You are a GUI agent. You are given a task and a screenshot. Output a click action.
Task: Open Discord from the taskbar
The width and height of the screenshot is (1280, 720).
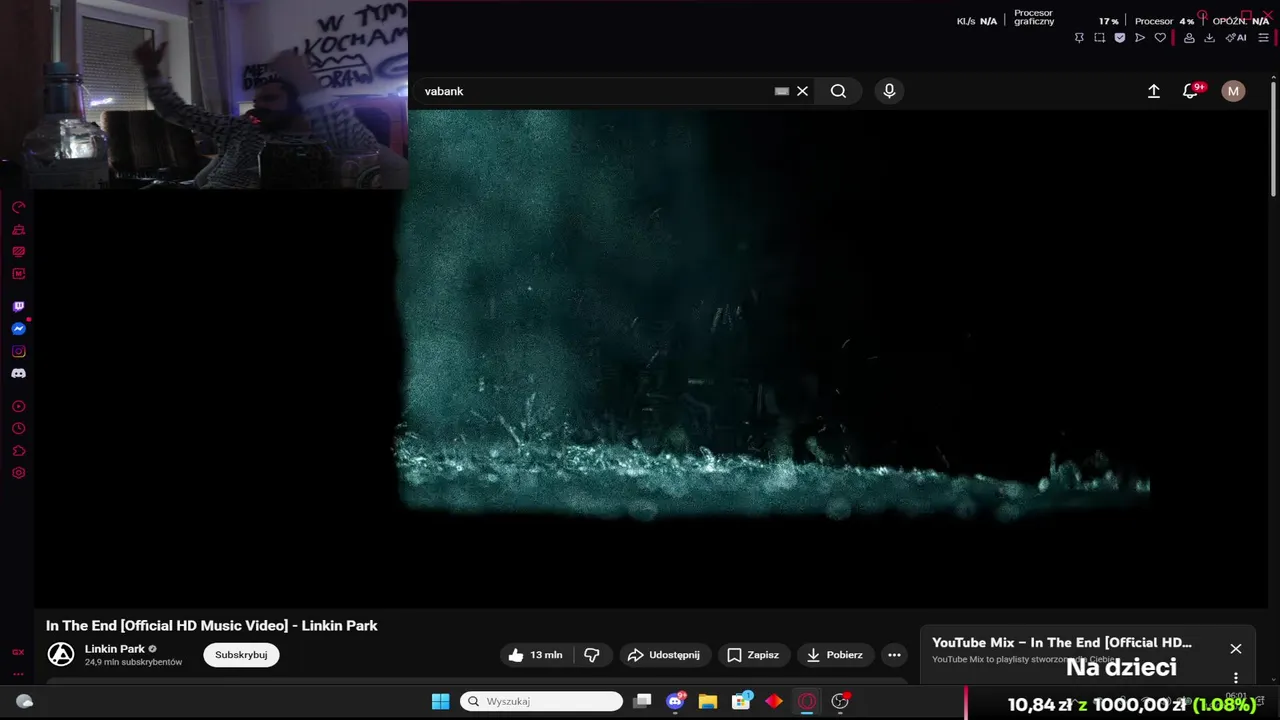coord(676,701)
